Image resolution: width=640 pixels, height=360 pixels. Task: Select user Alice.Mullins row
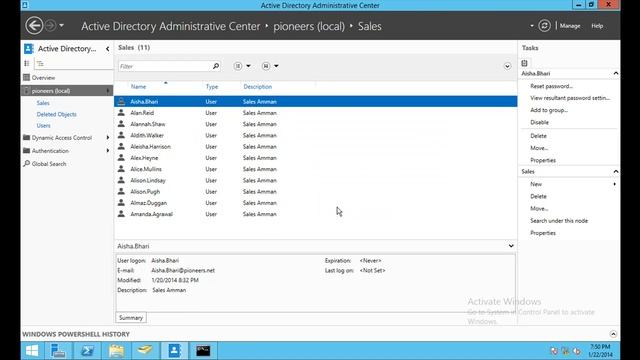pyautogui.click(x=316, y=169)
